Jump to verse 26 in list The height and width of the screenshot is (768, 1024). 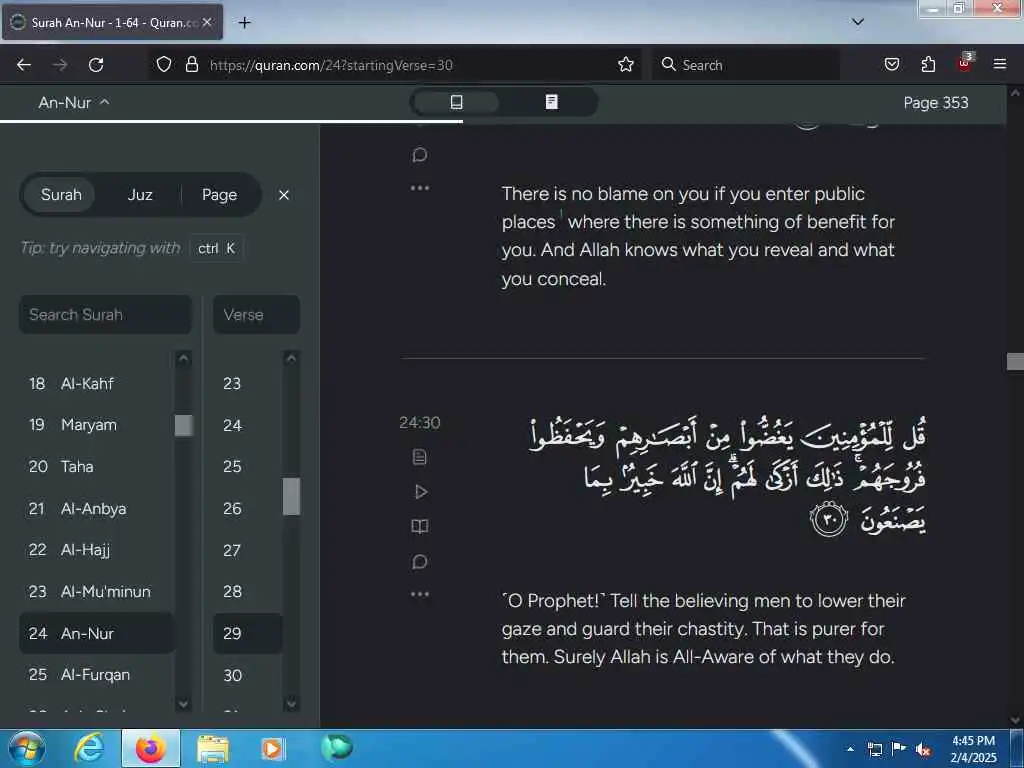[248, 508]
